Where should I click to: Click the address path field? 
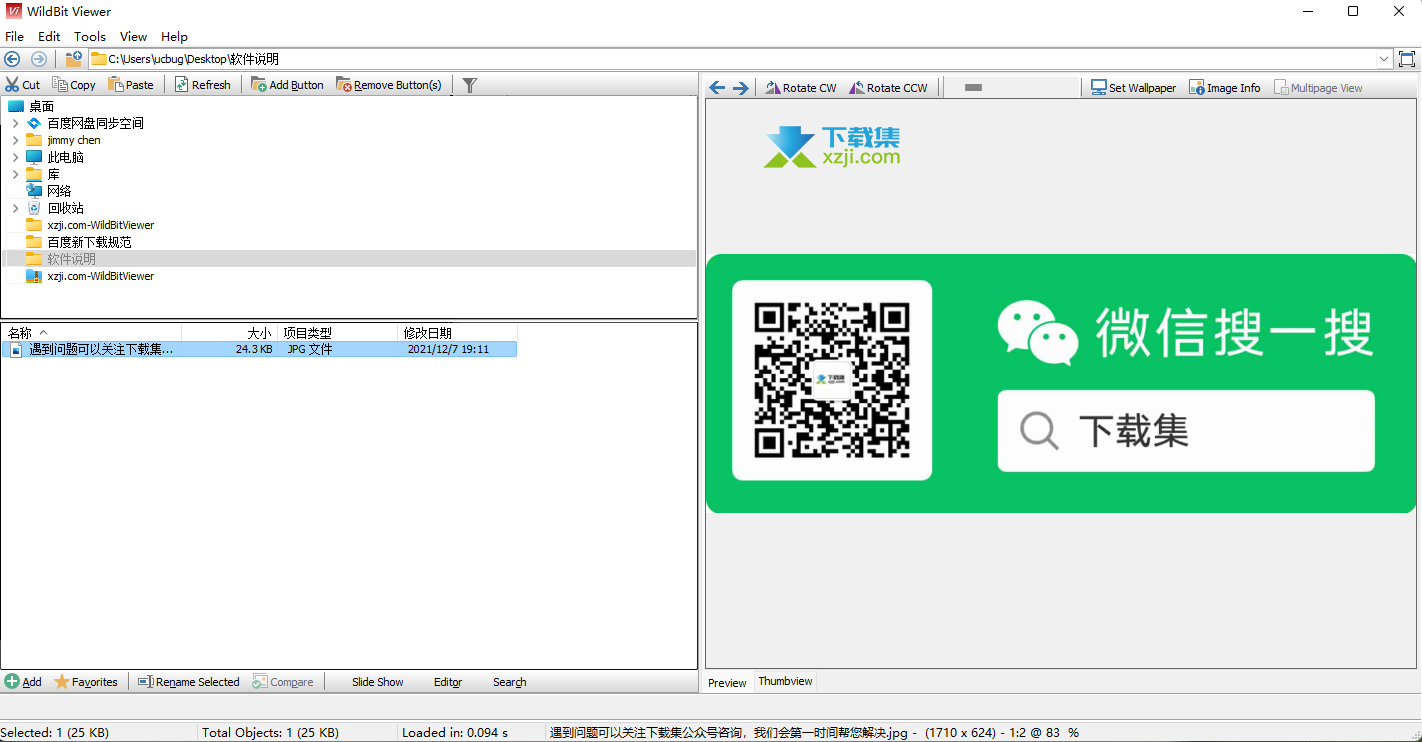click(733, 59)
